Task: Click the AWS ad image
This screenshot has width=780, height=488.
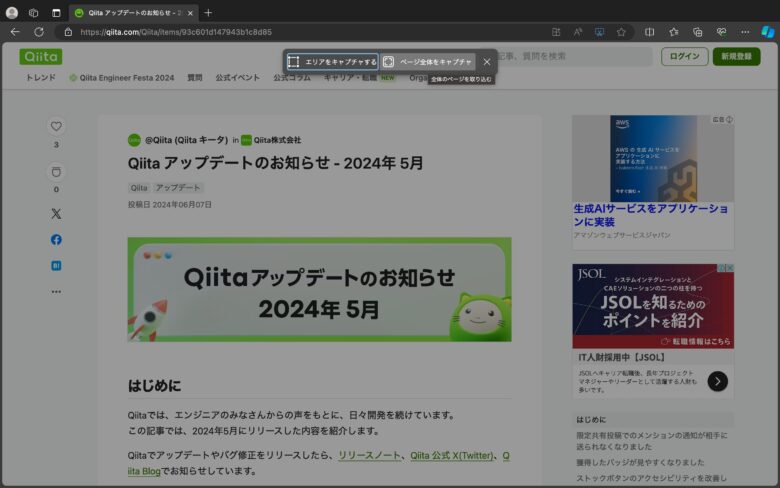Action: 653,158
